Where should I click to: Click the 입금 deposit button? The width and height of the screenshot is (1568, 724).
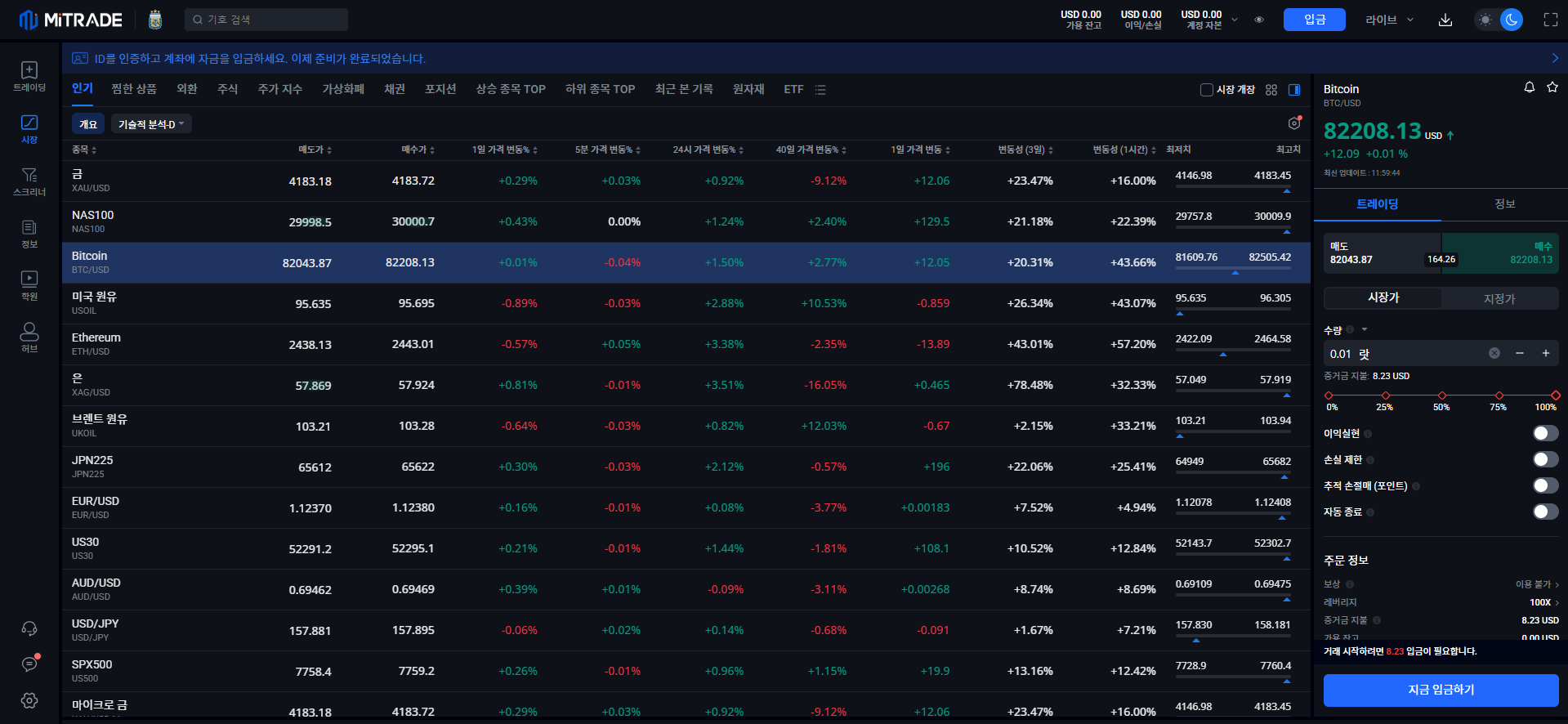pyautogui.click(x=1314, y=20)
